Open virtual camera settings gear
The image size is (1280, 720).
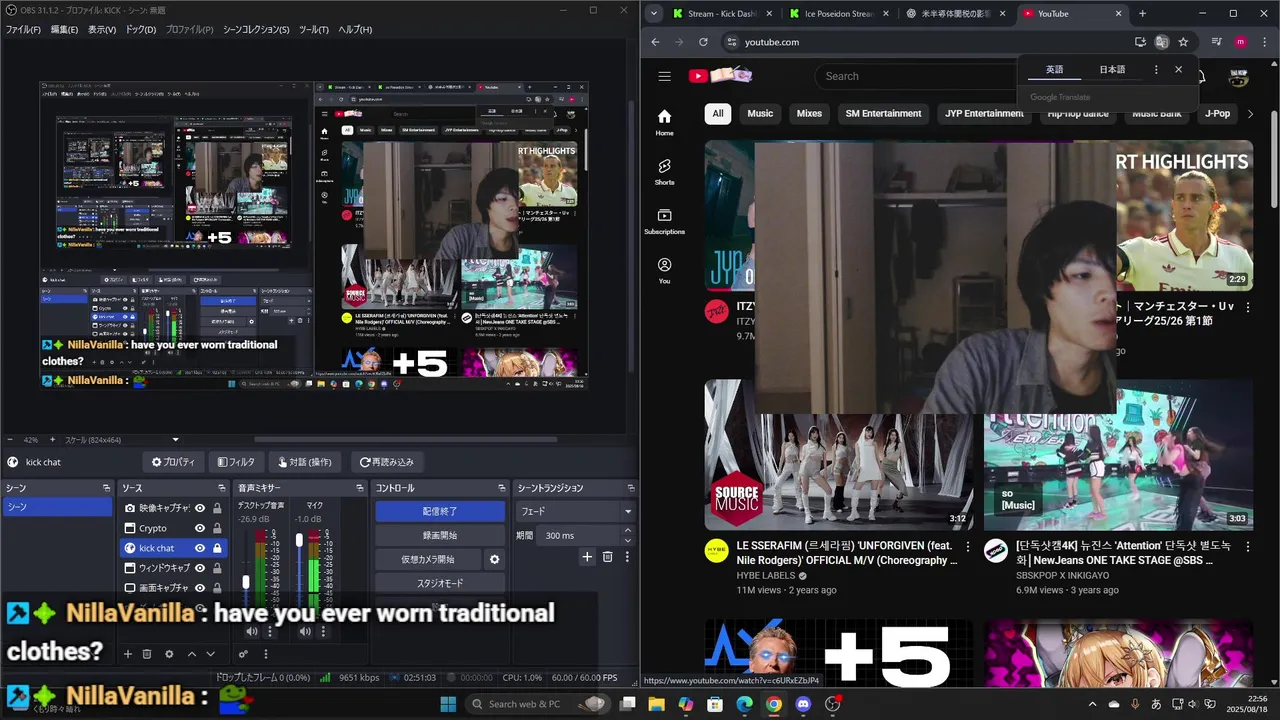point(494,559)
